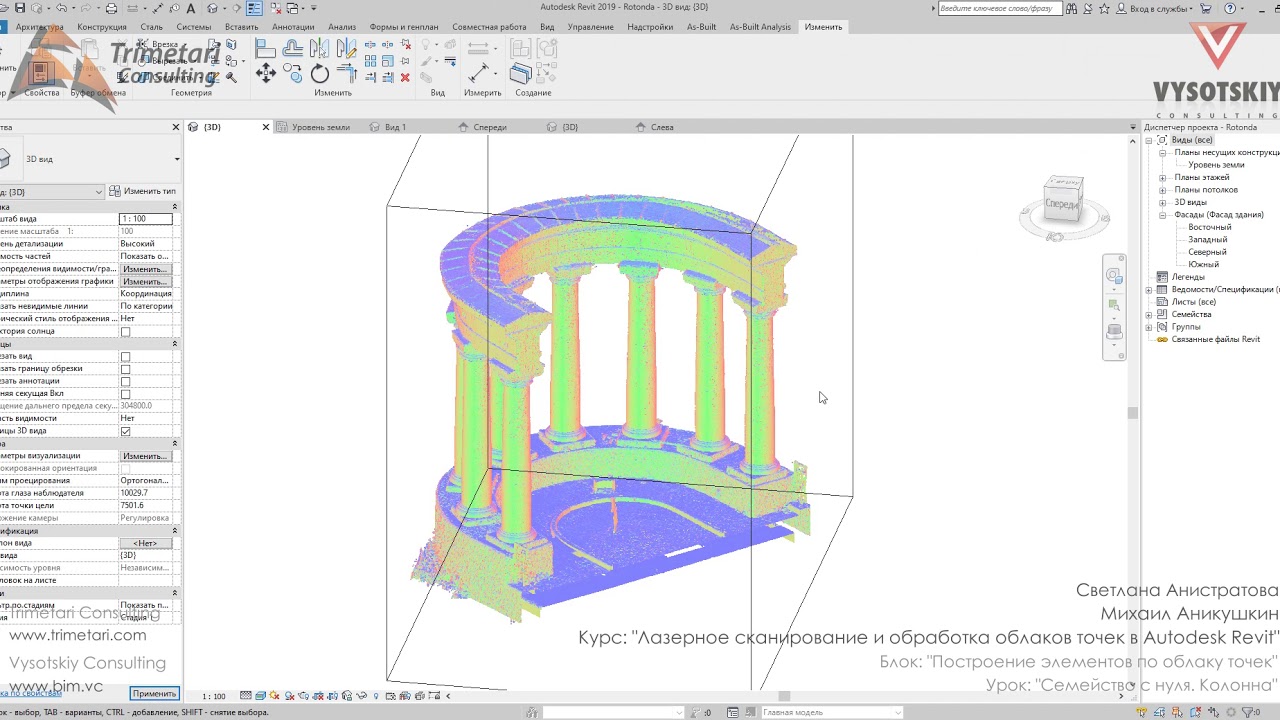1280x720 pixels.
Task: Switch to the Управление ribbon tab
Action: [x=591, y=27]
